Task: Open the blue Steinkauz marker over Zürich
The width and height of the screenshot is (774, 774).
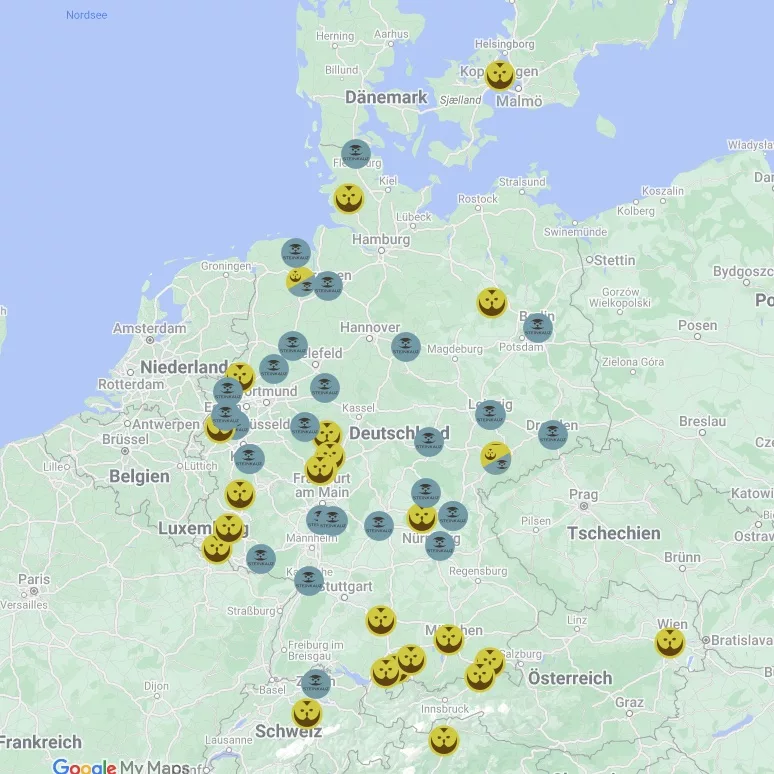Action: tap(316, 684)
